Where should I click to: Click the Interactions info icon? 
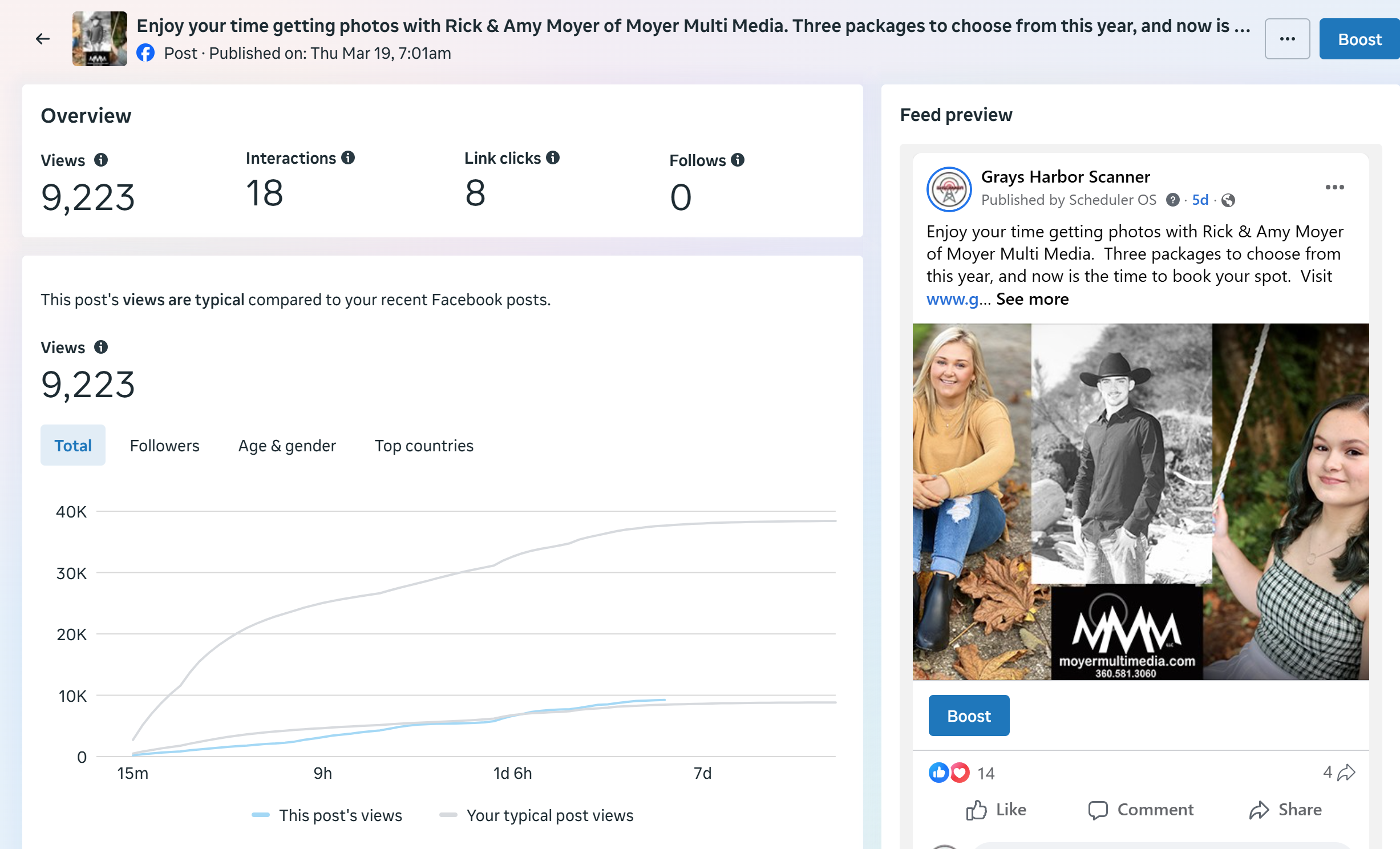tap(348, 158)
